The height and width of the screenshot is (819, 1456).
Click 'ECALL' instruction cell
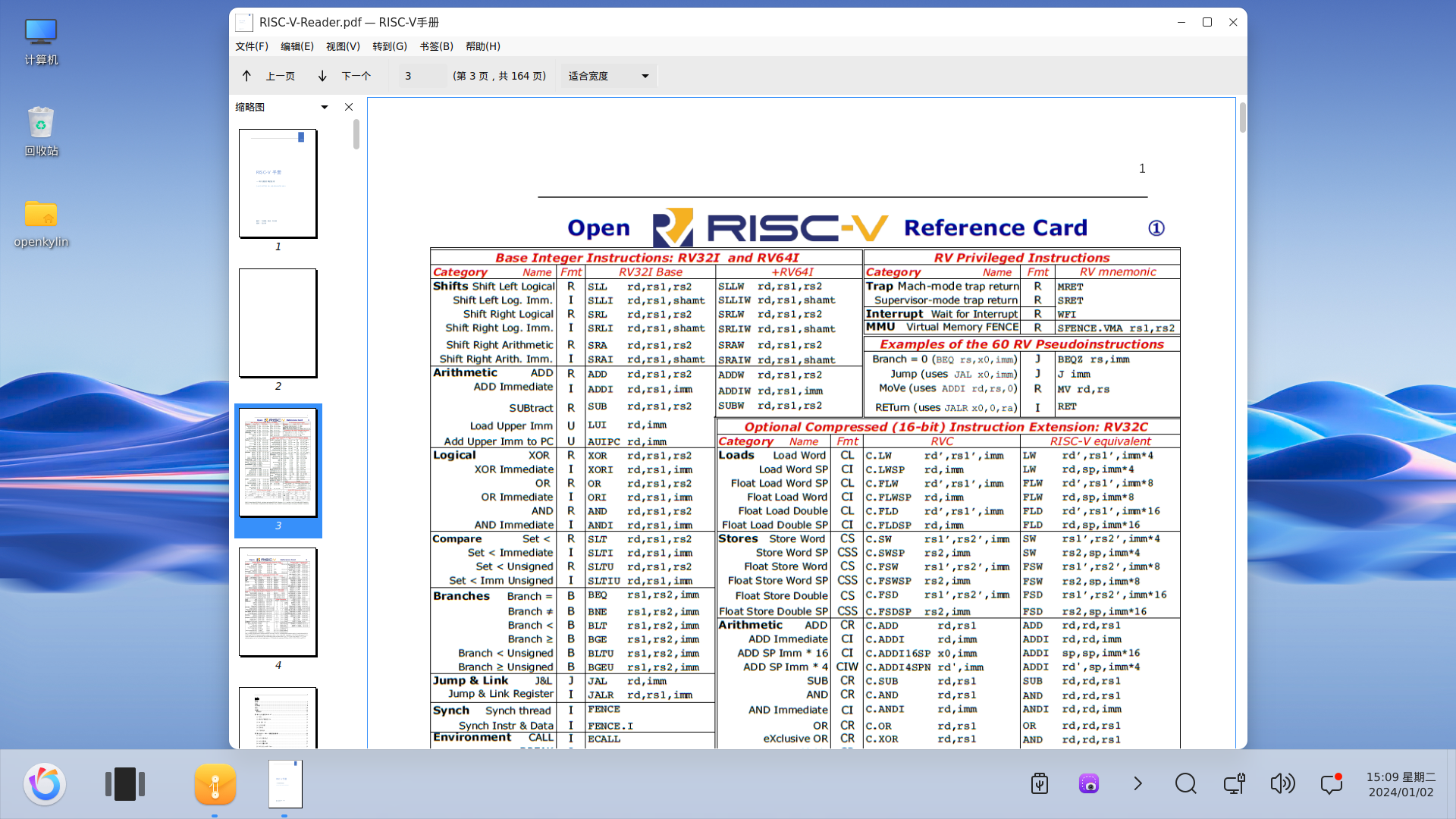tap(604, 739)
